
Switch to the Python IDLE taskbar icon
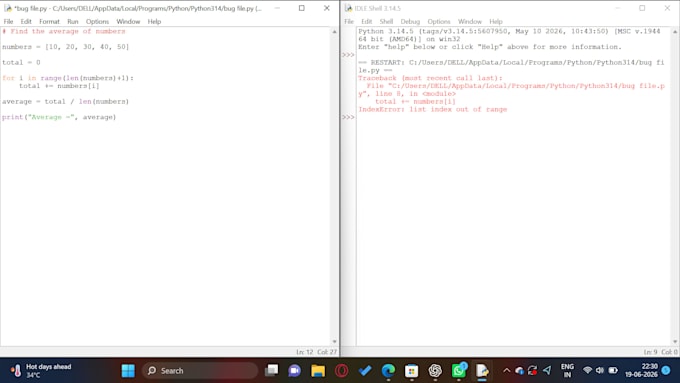482,371
